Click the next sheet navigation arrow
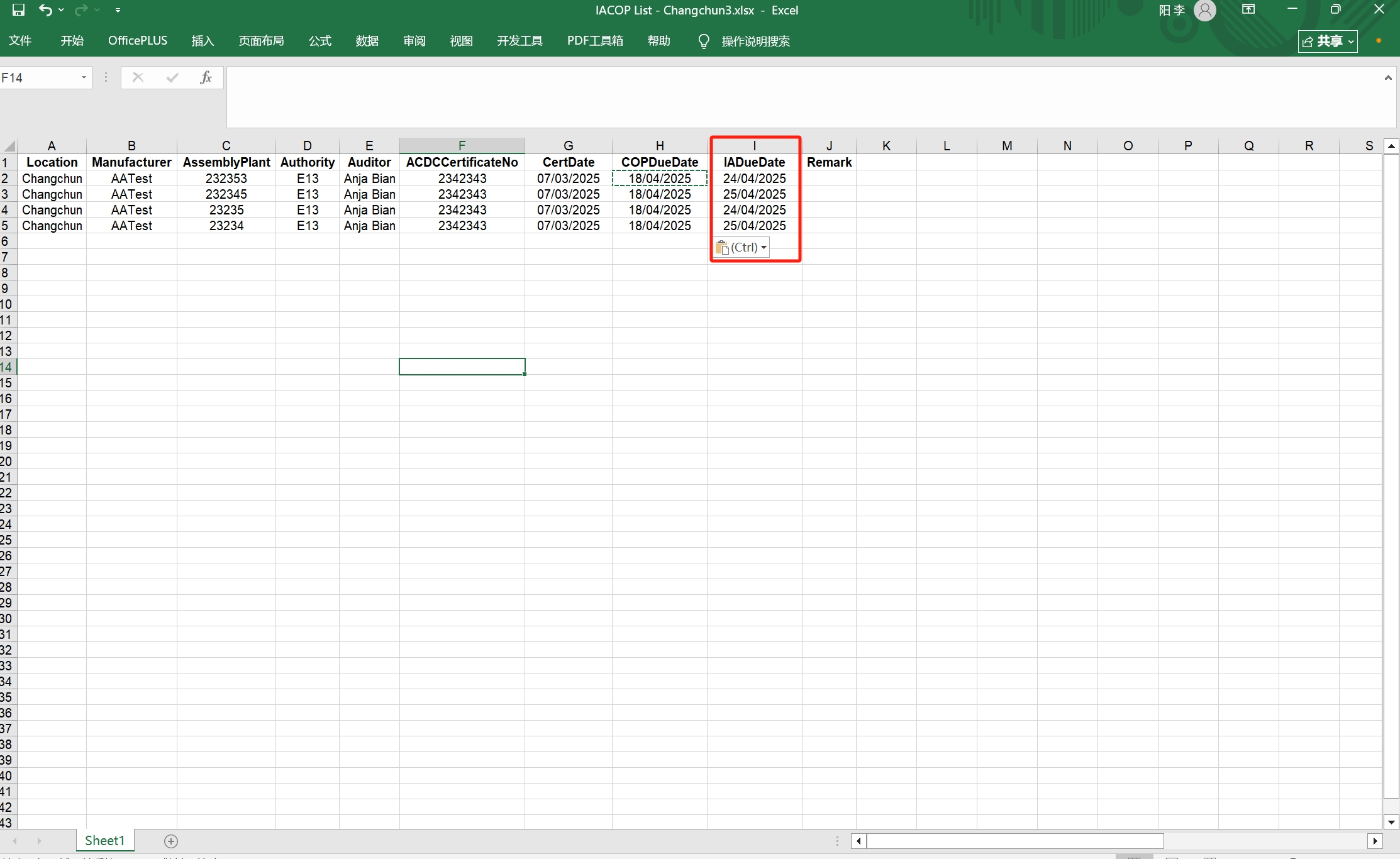 (39, 841)
